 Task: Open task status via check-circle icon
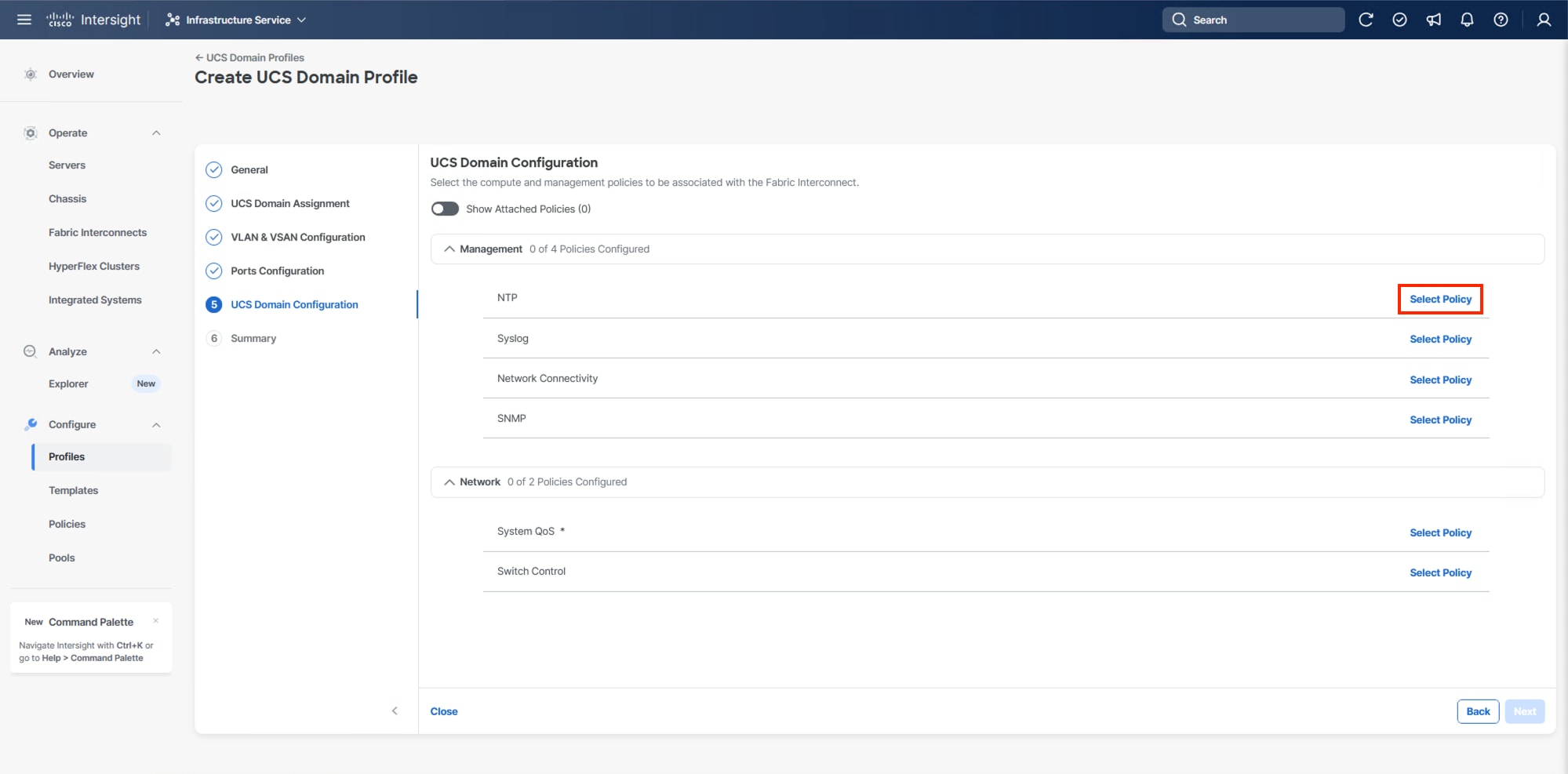click(x=1400, y=20)
